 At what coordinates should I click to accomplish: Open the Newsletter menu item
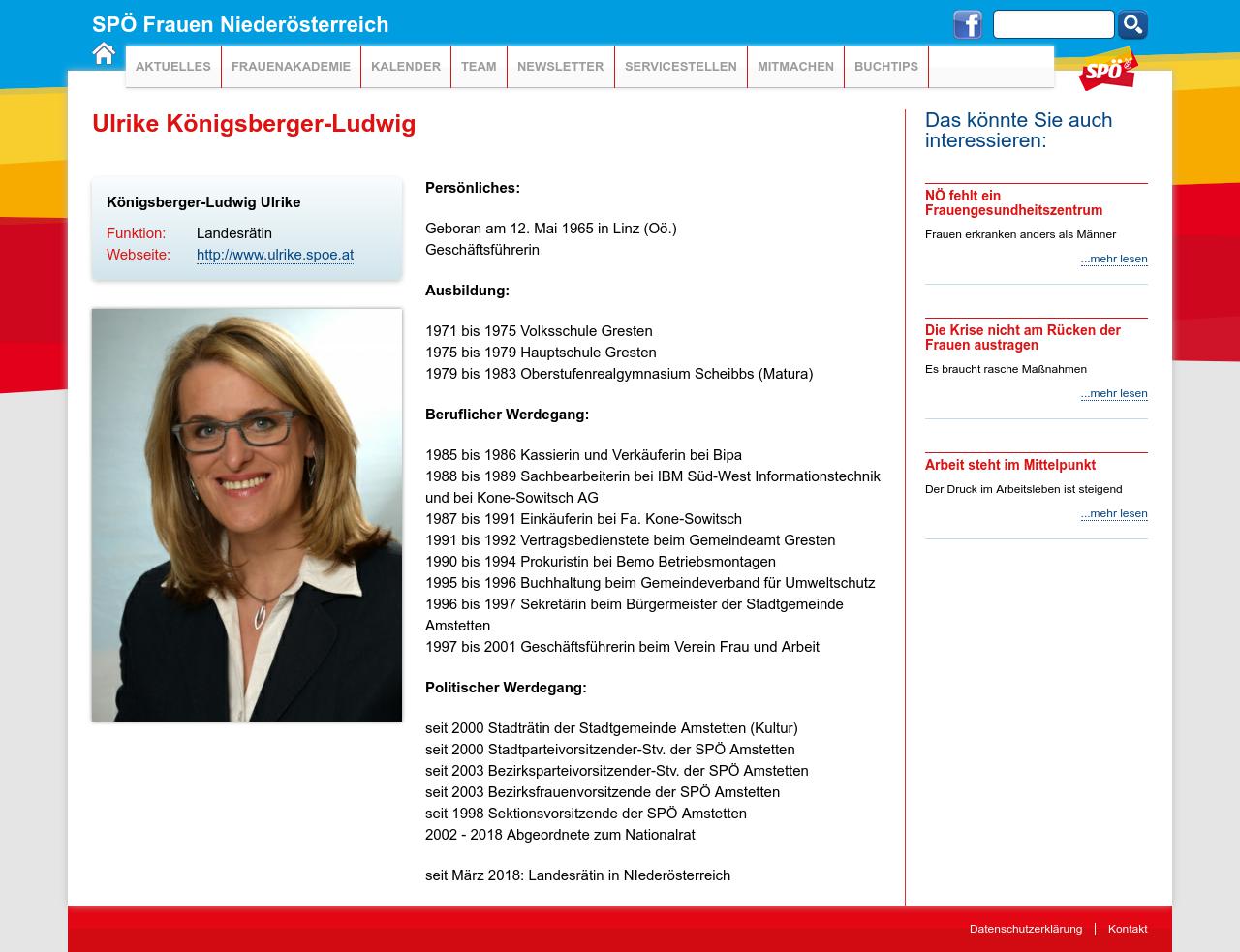coord(560,67)
